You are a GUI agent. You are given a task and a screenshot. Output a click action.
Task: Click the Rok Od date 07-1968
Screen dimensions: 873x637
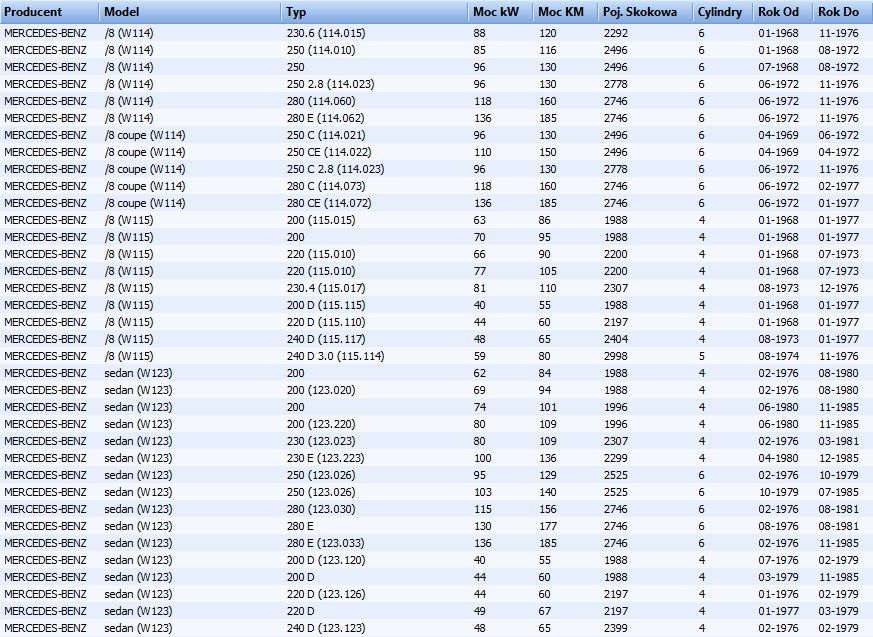click(778, 67)
